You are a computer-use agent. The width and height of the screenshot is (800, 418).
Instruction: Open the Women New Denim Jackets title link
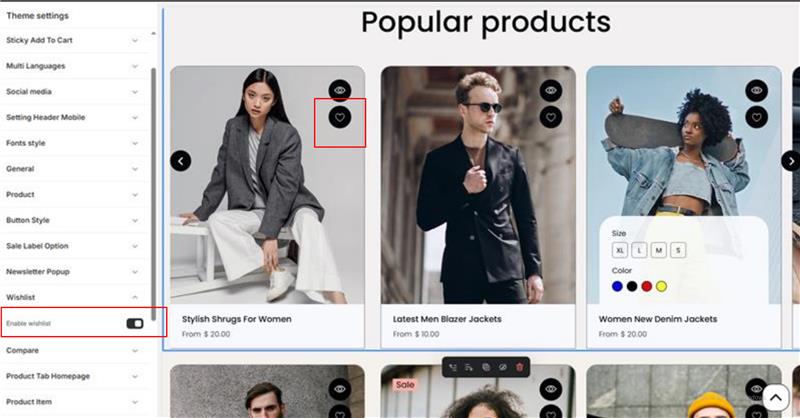pyautogui.click(x=658, y=319)
